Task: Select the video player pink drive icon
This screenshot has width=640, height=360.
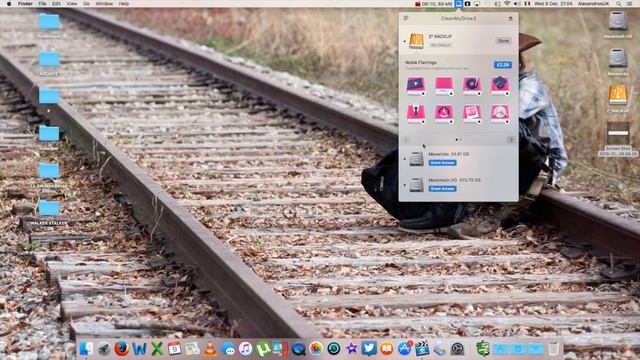Action: tap(416, 86)
